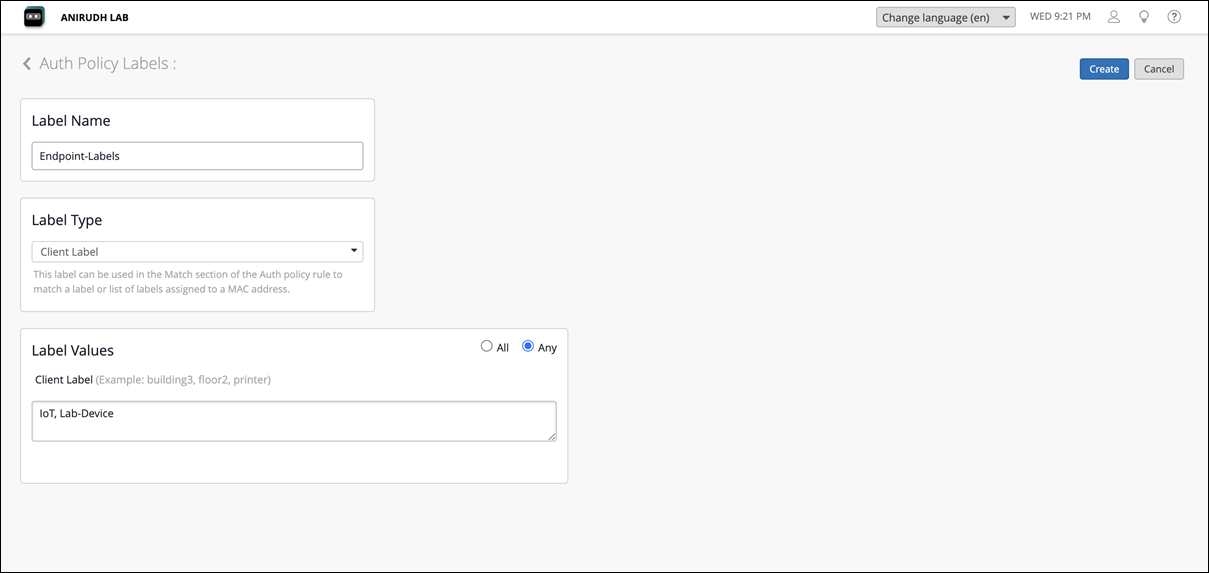
Task: Click the Label Name input field
Action: (197, 156)
